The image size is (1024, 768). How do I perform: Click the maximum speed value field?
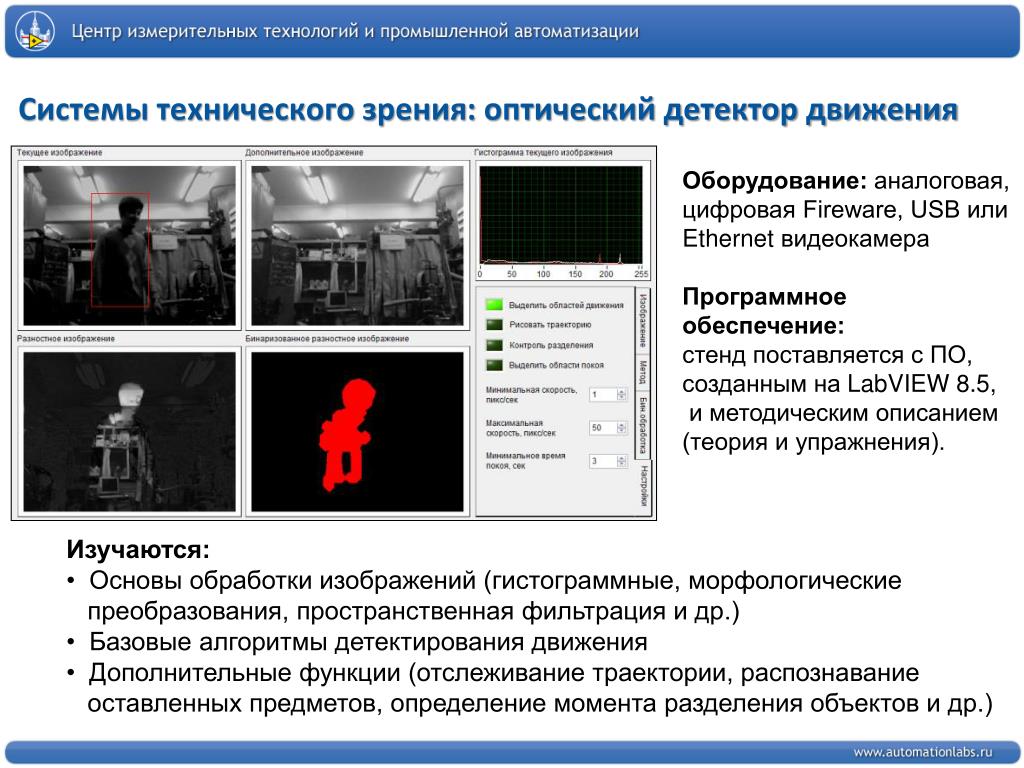click(602, 428)
